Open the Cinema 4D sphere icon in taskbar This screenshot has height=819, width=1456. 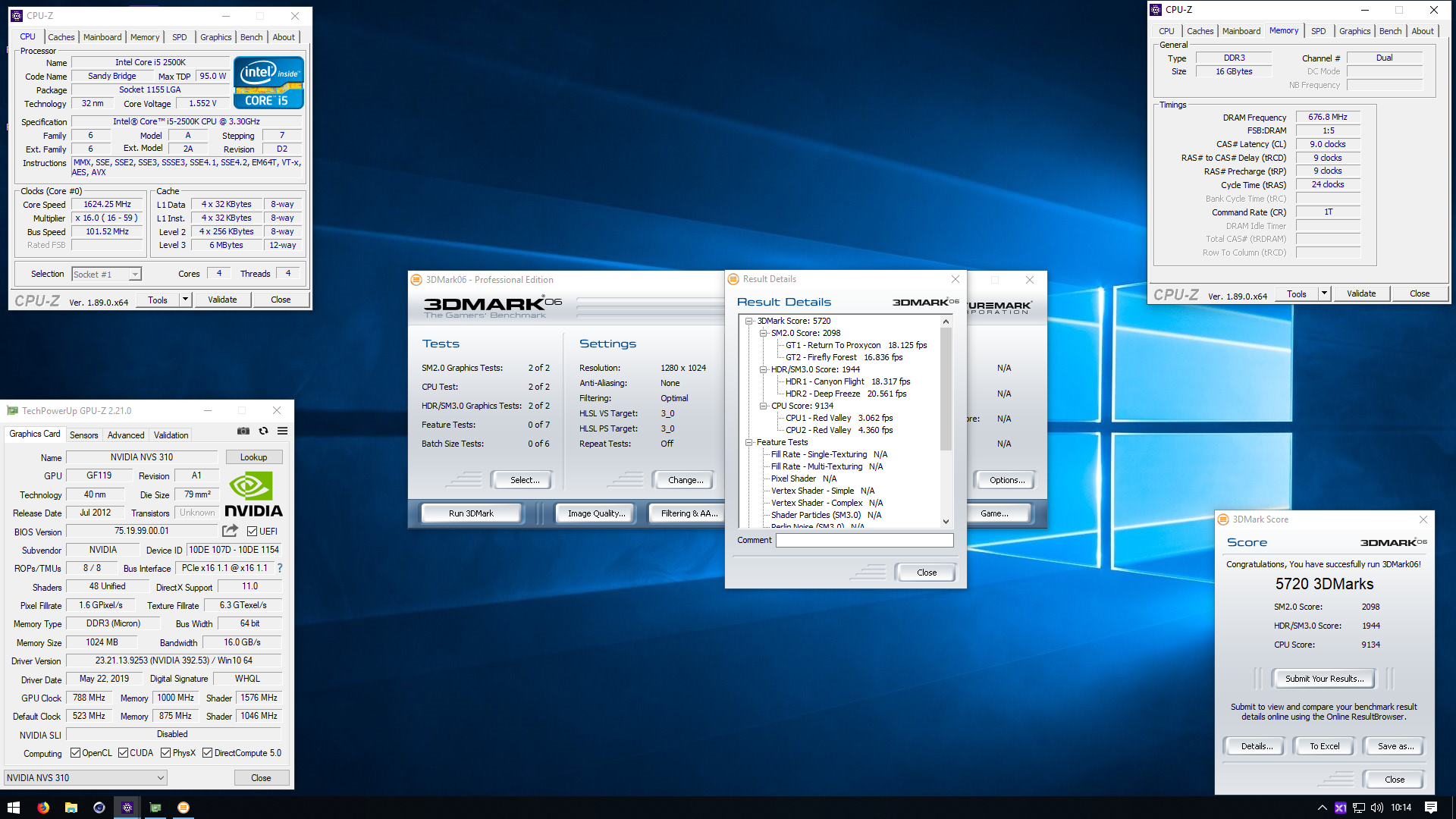point(99,808)
